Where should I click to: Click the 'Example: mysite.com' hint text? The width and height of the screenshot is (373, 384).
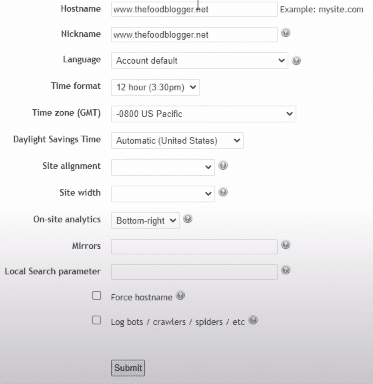(x=322, y=9)
